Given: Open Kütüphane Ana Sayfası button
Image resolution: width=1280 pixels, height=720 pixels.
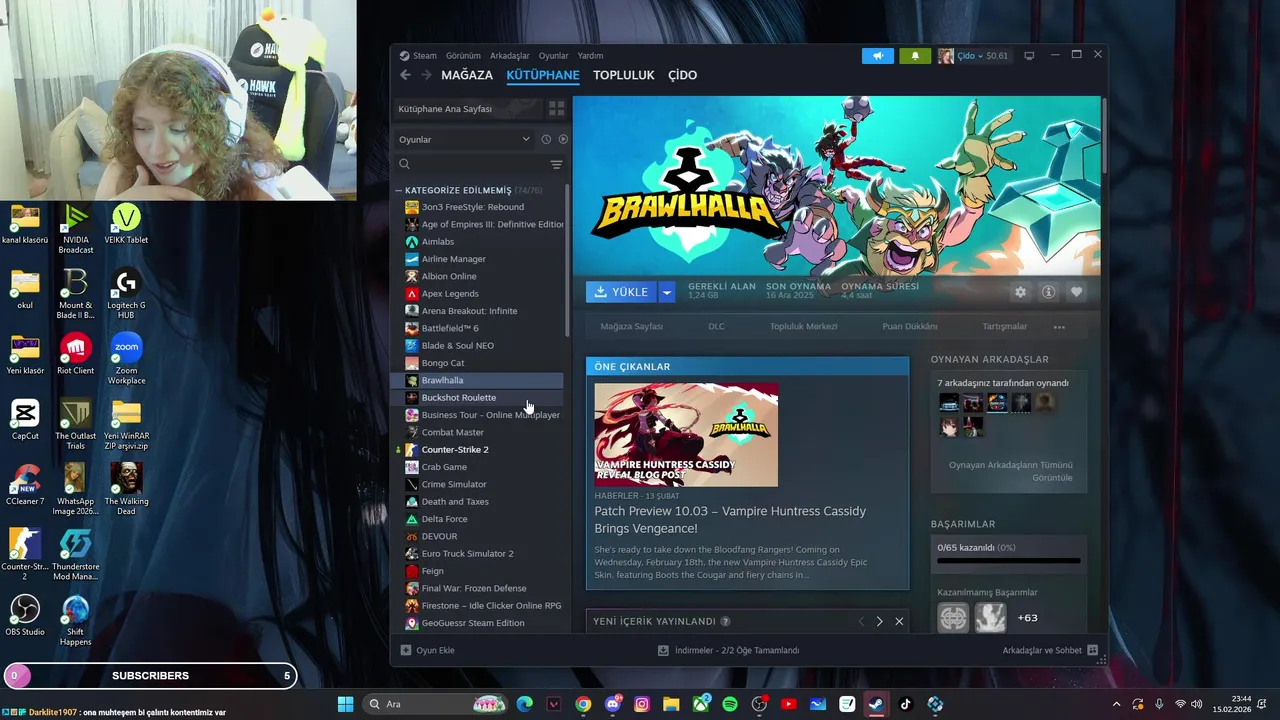Looking at the screenshot, I should coord(468,108).
